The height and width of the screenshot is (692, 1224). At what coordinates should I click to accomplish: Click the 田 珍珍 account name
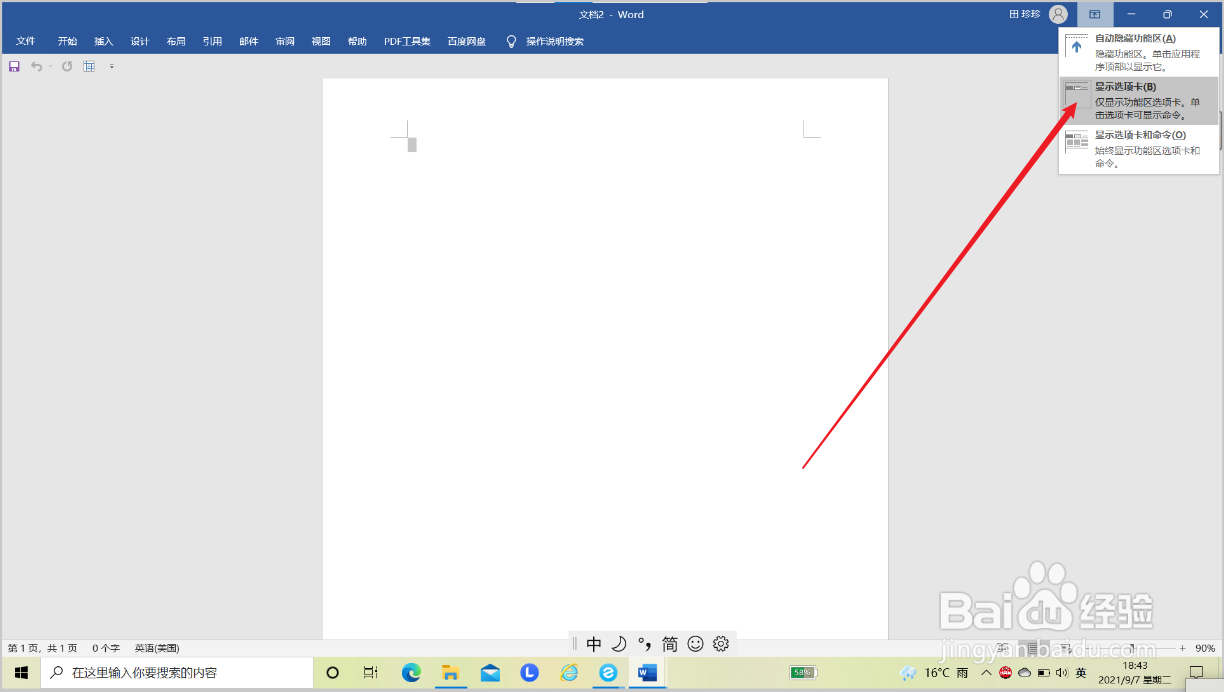(x=1026, y=14)
